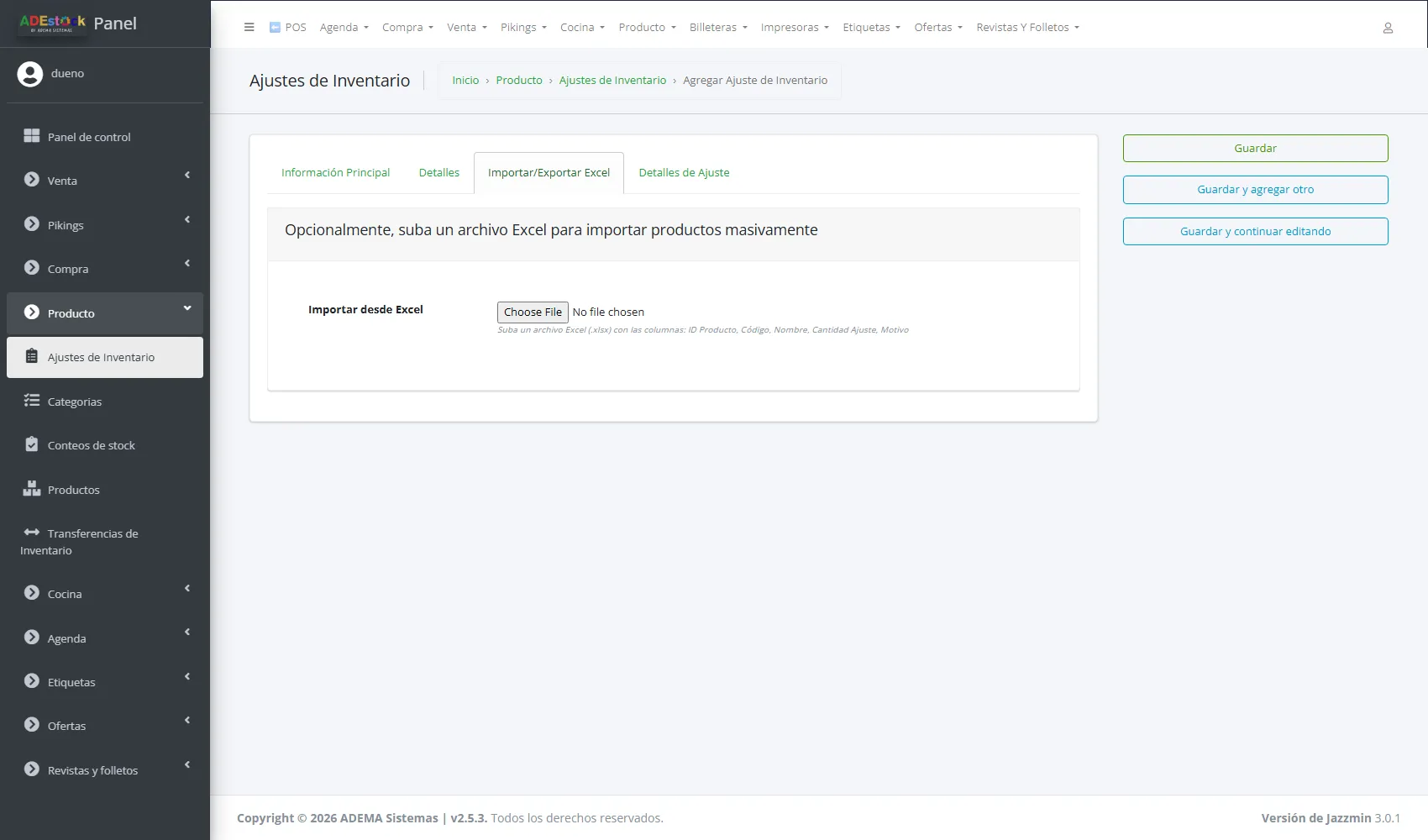
Task: Click the Venta circle-arrow icon in sidebar
Action: tap(32, 180)
